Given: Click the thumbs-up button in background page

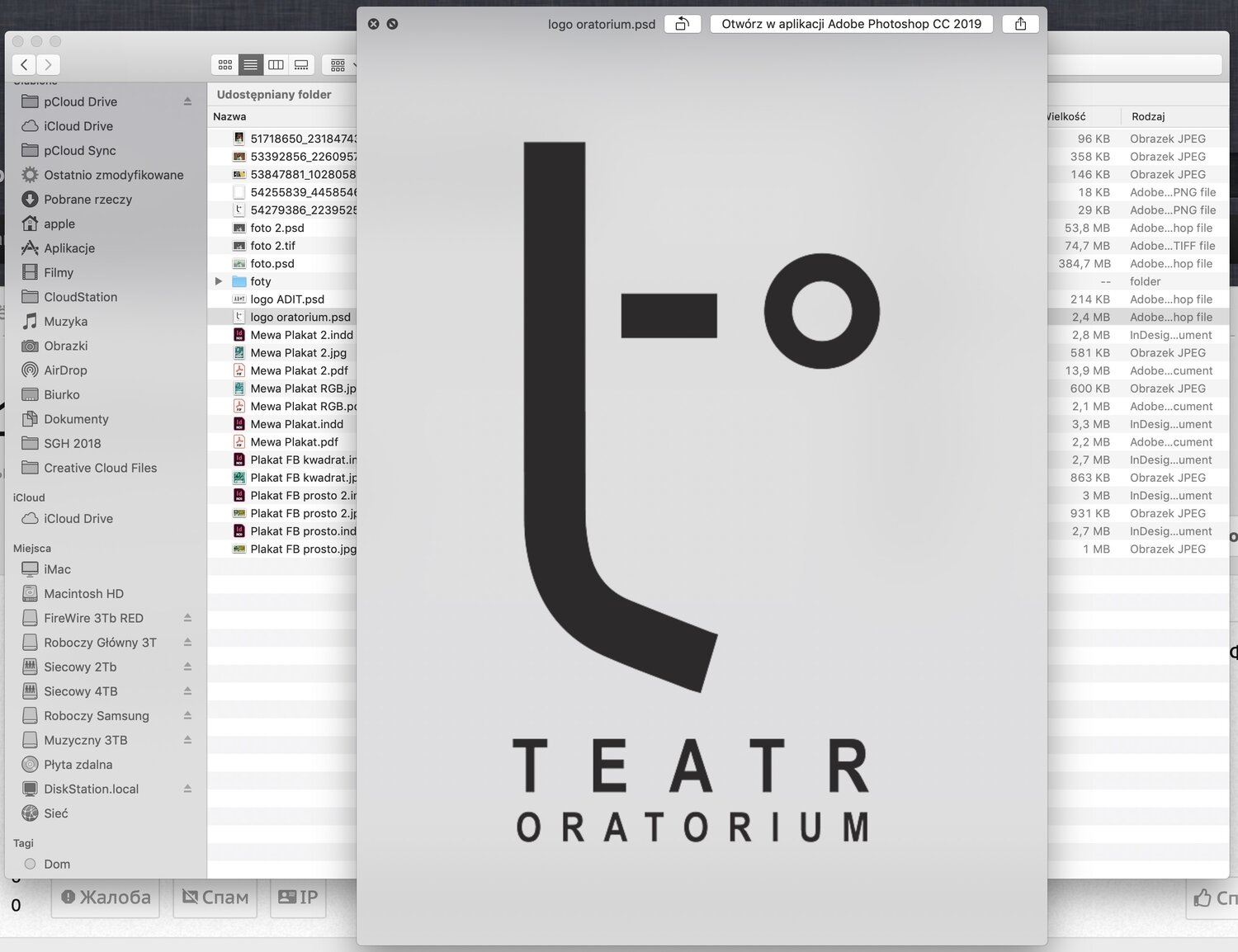Looking at the screenshot, I should tap(1212, 898).
